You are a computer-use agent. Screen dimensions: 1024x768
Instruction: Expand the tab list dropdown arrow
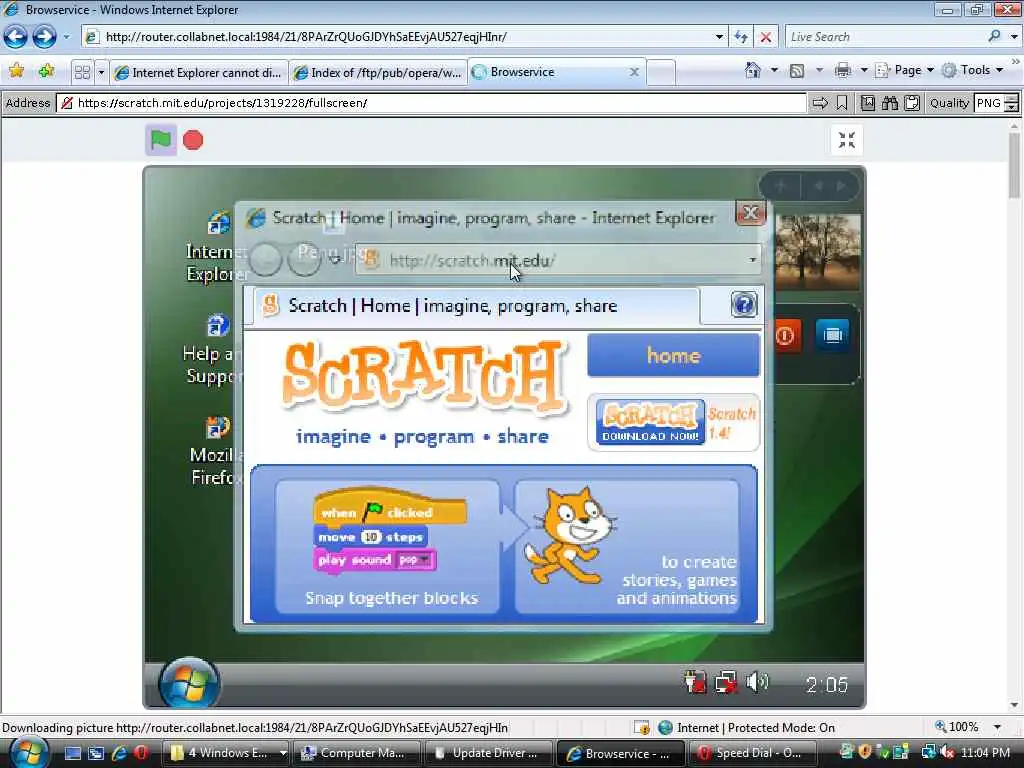click(101, 72)
